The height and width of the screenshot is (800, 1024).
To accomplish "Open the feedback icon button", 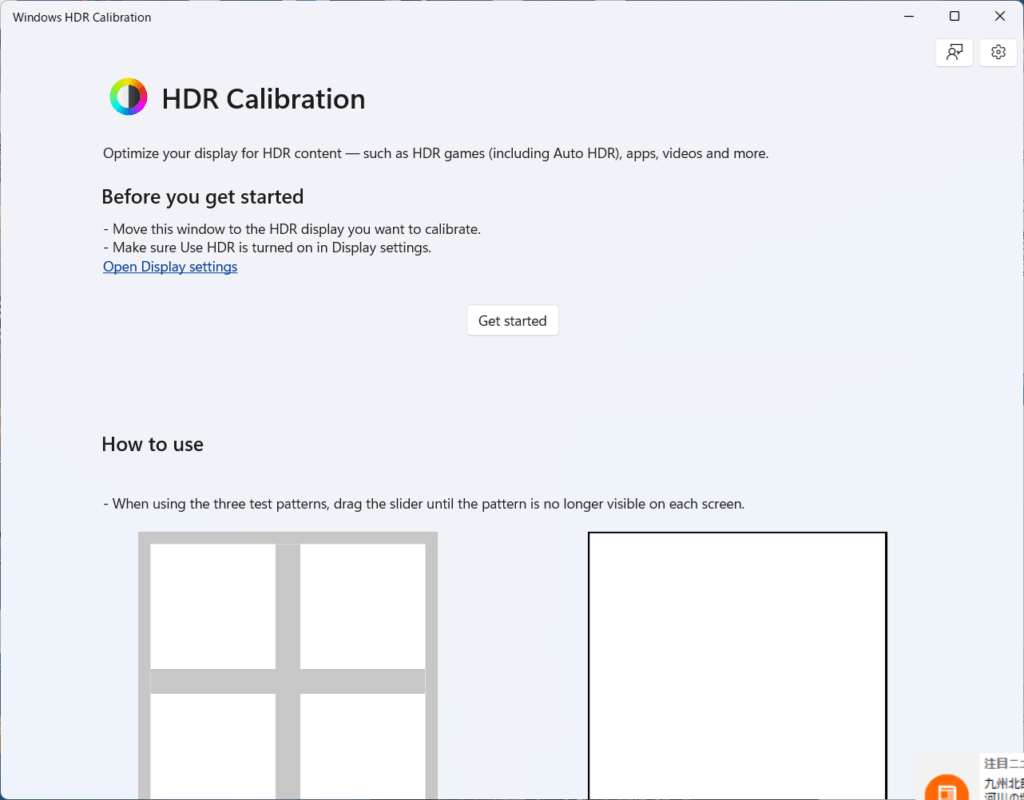I will [x=954, y=52].
